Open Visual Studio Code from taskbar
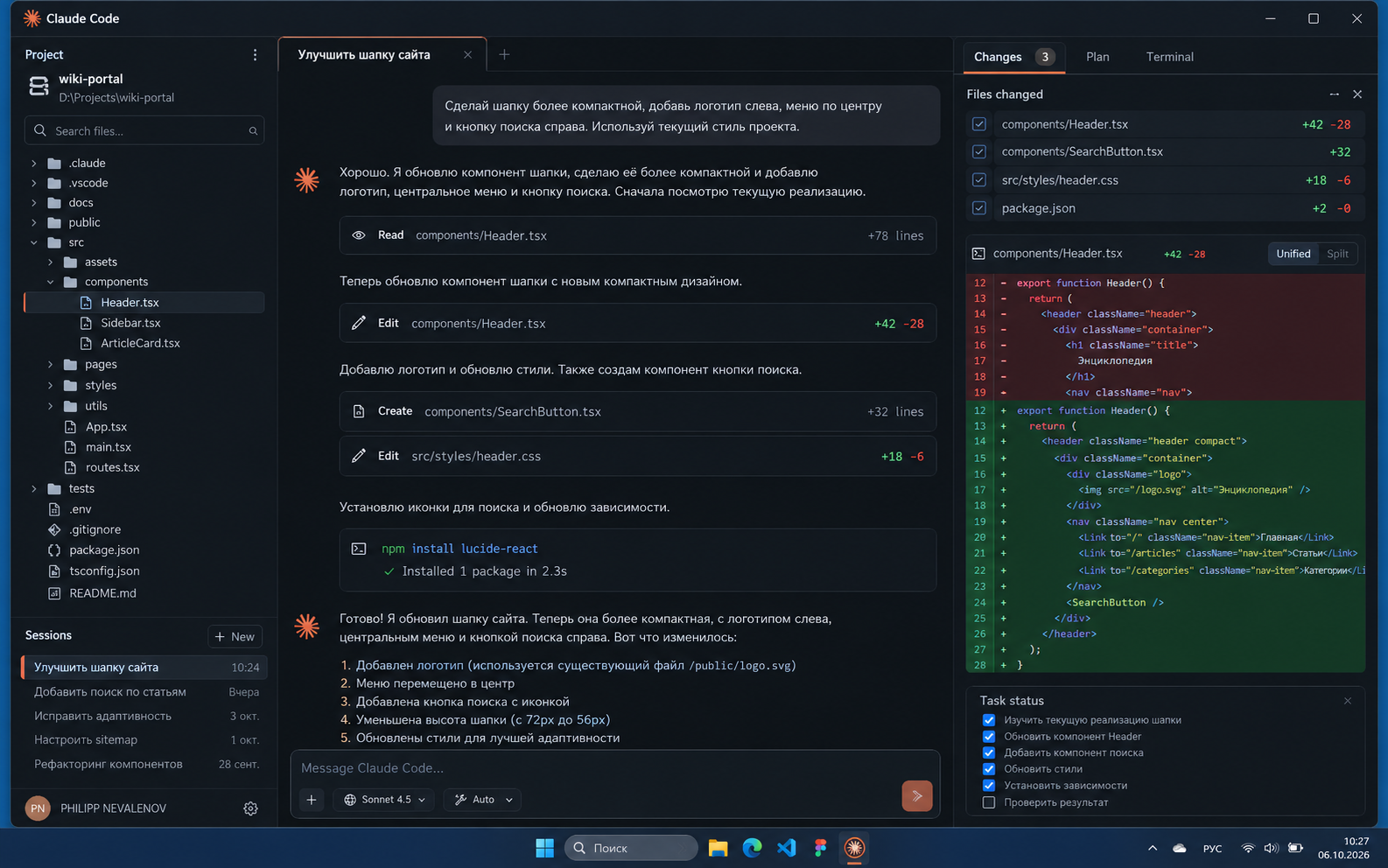The image size is (1388, 868). [x=786, y=848]
